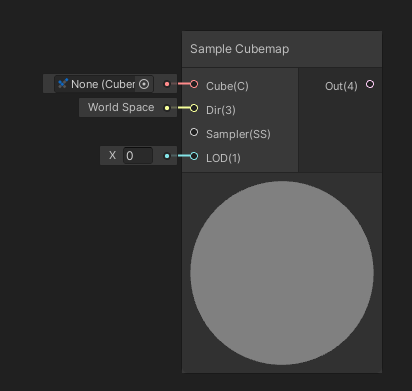412x391 pixels.
Task: Click the LOD(1) port label
Action: [x=223, y=158]
